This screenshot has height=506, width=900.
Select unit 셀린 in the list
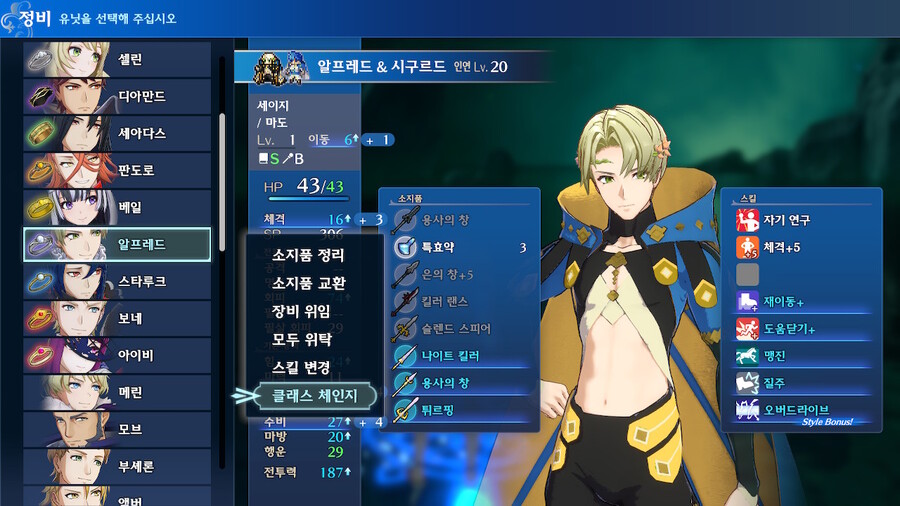[117, 59]
